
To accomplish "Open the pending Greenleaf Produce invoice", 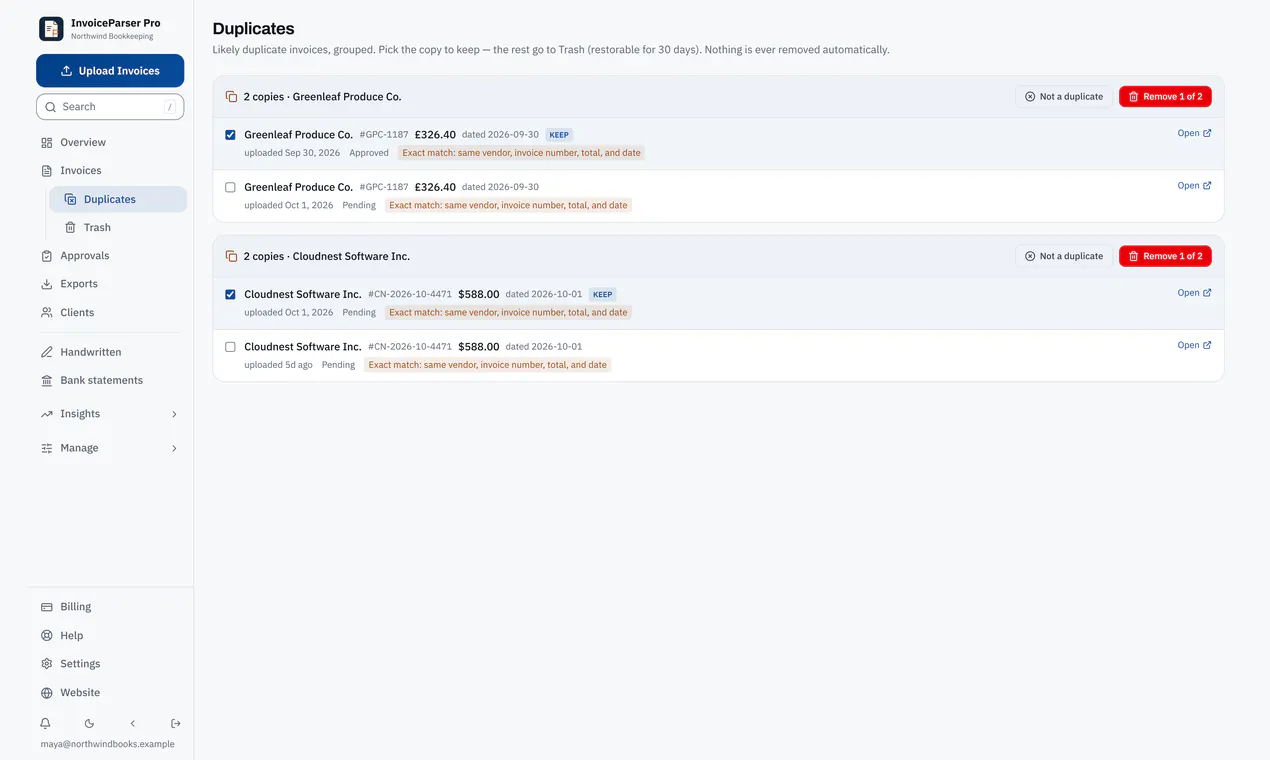I will tap(1194, 185).
